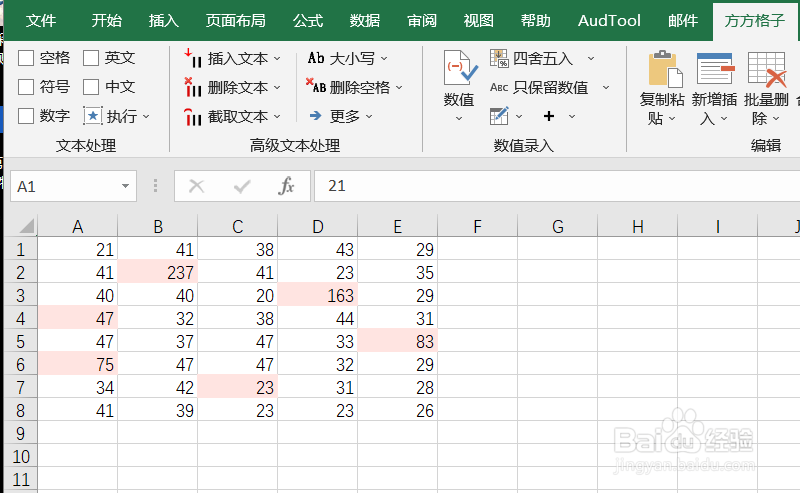Screen dimensions: 800x493
Task: Expand the 执行 dropdown arrow
Action: tap(146, 116)
